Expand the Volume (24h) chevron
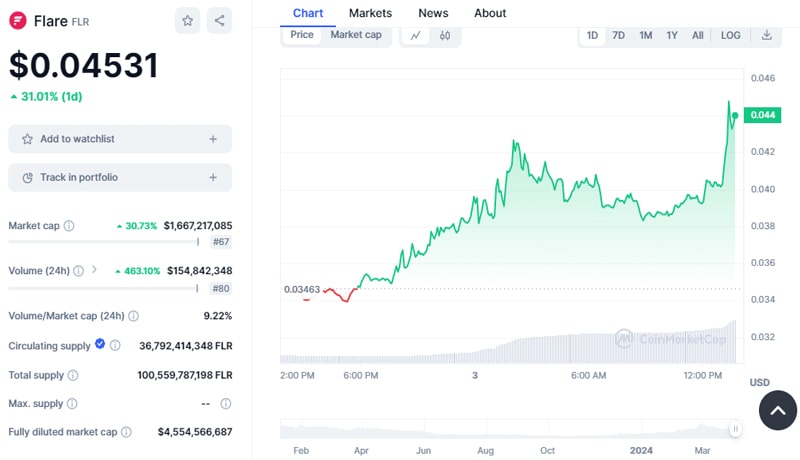 click(x=94, y=269)
